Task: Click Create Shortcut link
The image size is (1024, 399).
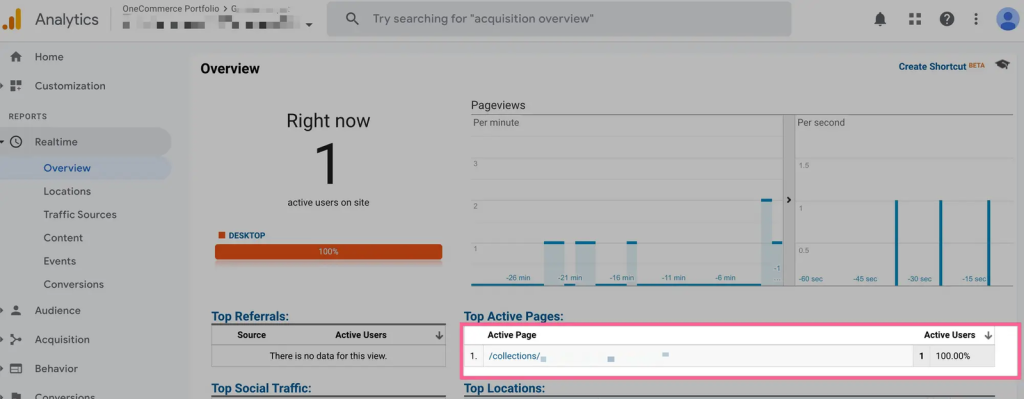Action: tap(932, 67)
